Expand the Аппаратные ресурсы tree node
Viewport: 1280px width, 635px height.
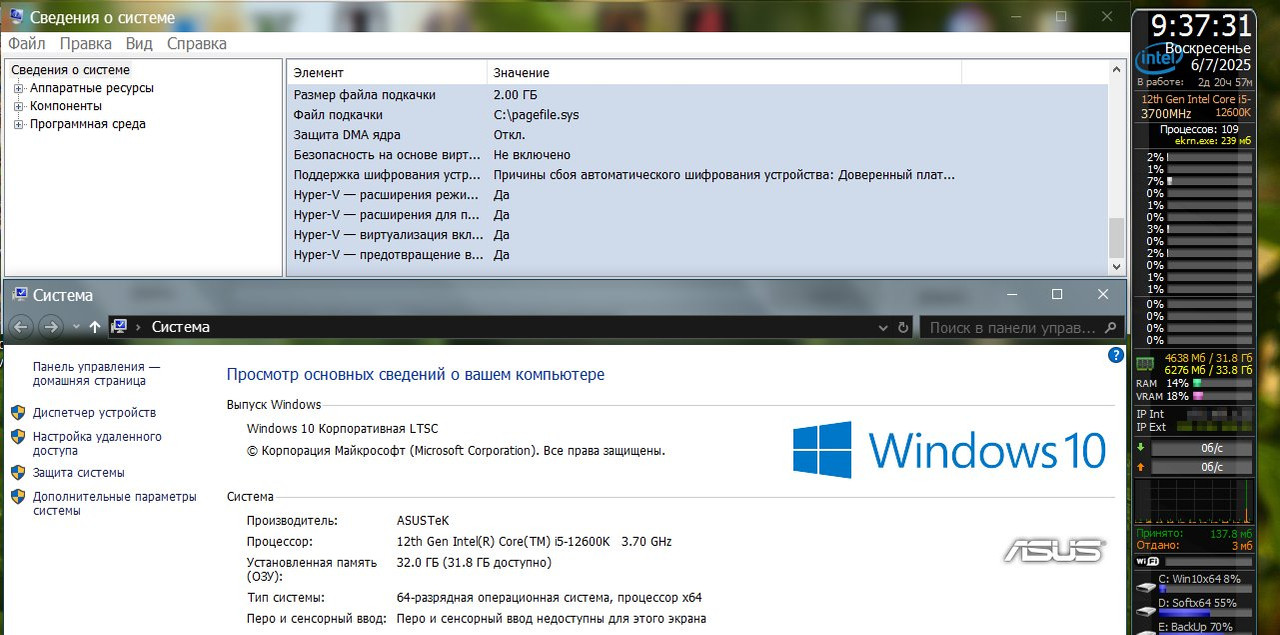[x=18, y=88]
